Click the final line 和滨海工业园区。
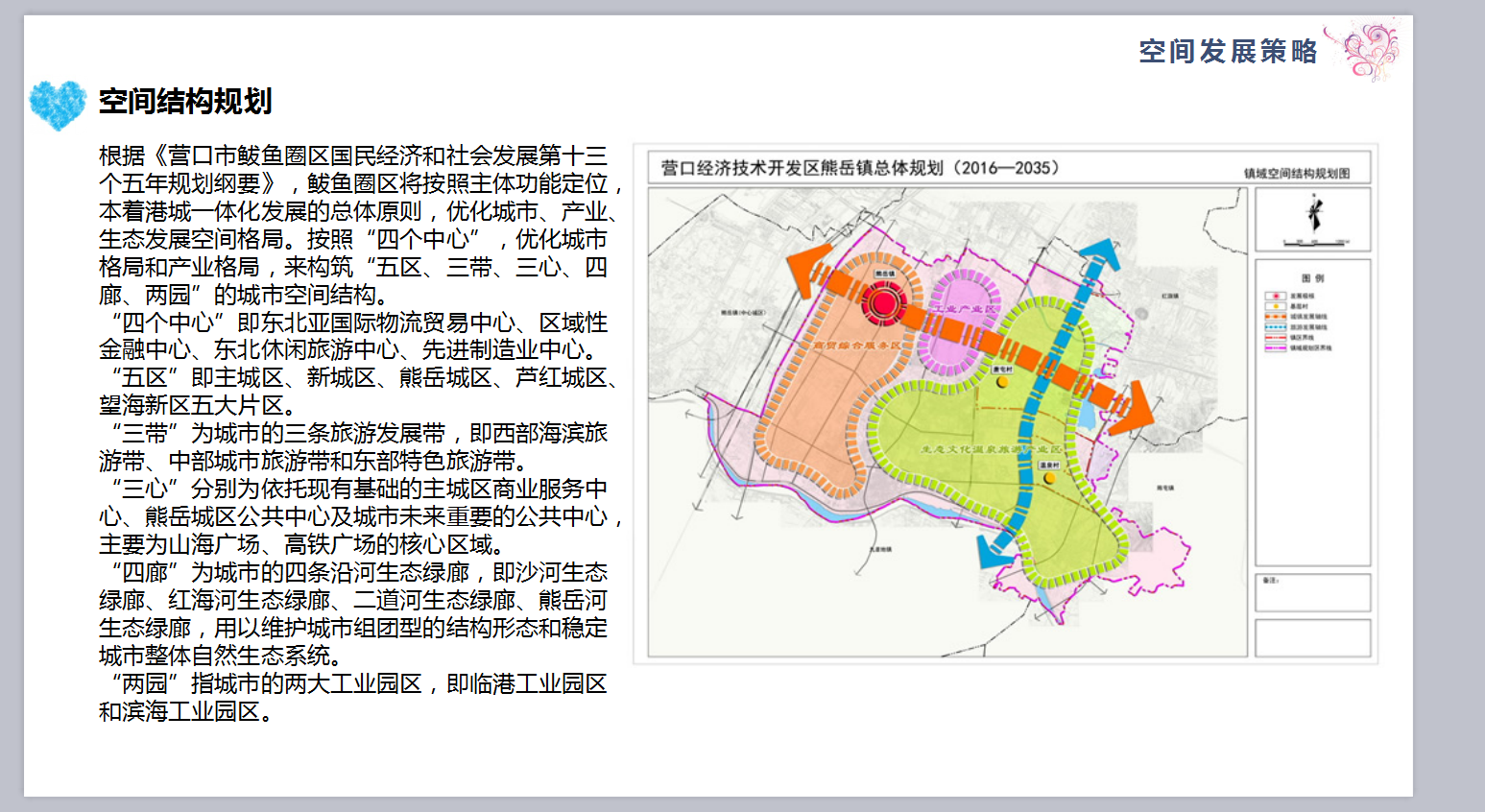1485x812 pixels. click(x=185, y=712)
